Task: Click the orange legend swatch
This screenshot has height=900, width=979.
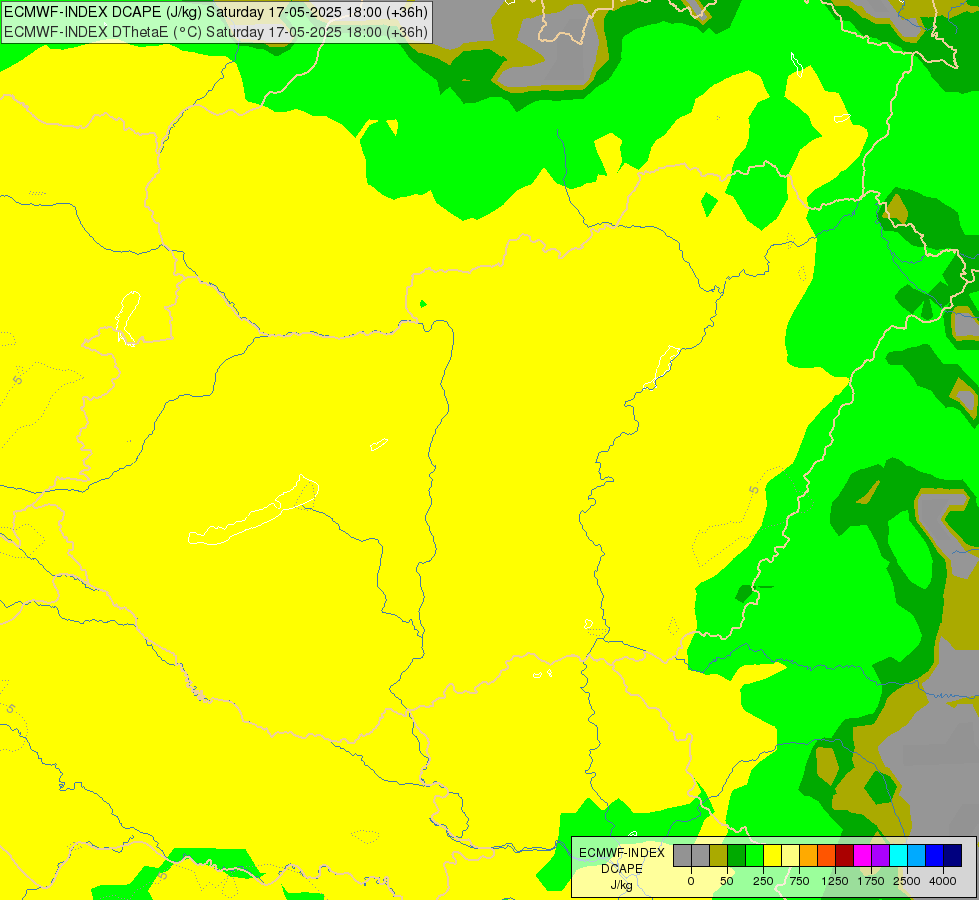Action: point(809,855)
